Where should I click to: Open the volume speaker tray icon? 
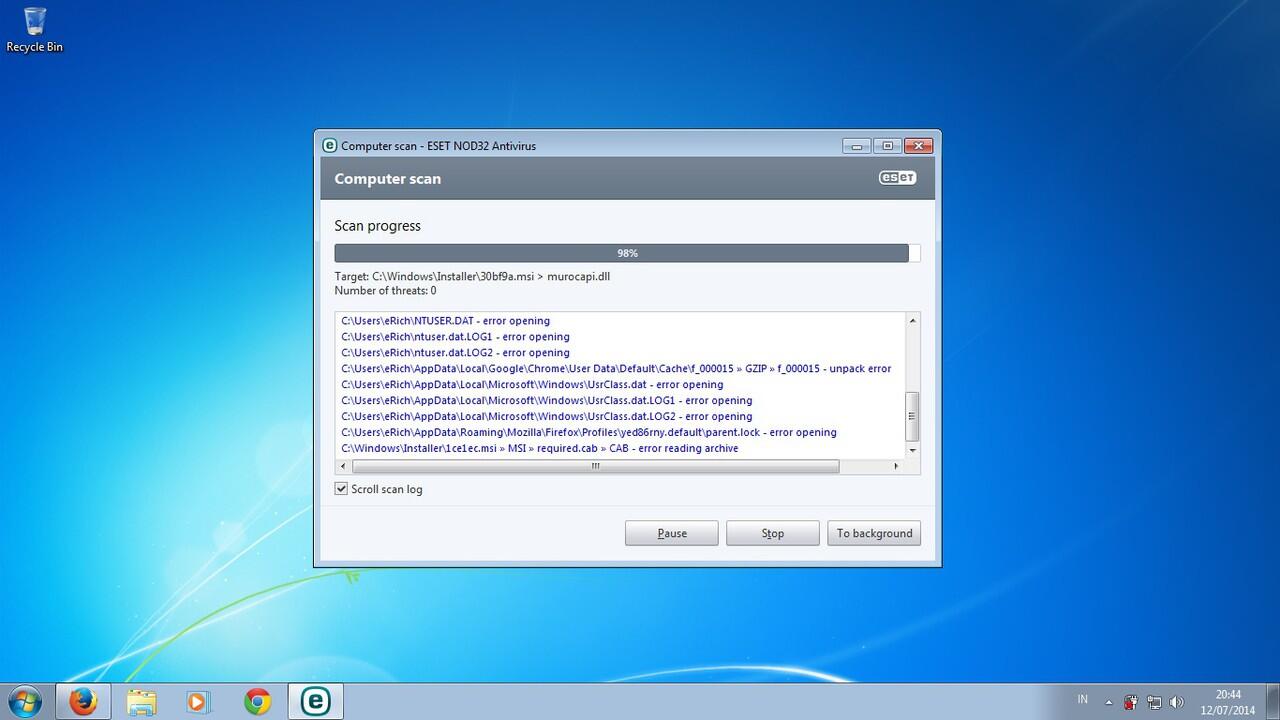coord(1176,702)
